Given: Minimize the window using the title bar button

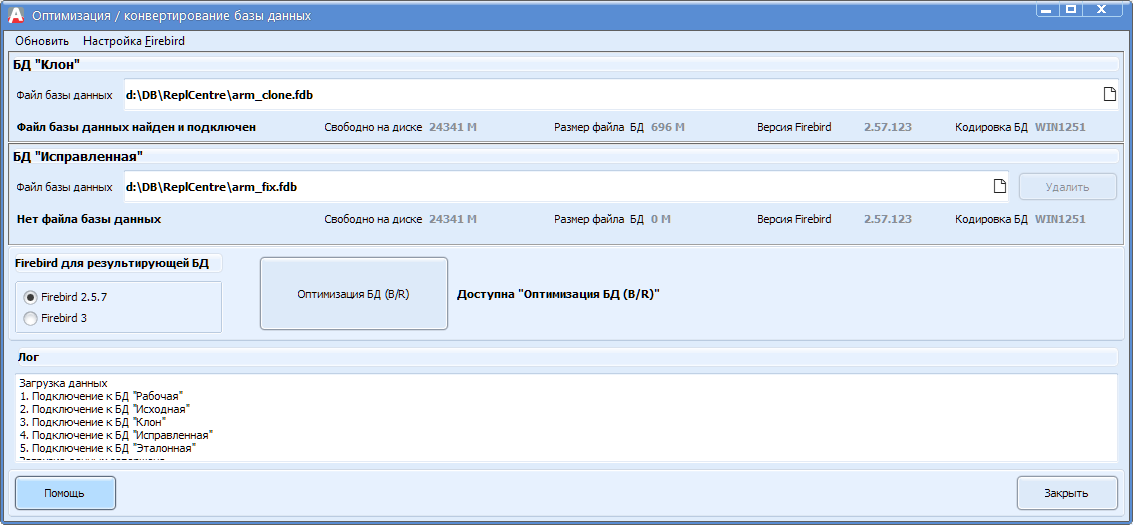Looking at the screenshot, I should tap(1048, 9).
